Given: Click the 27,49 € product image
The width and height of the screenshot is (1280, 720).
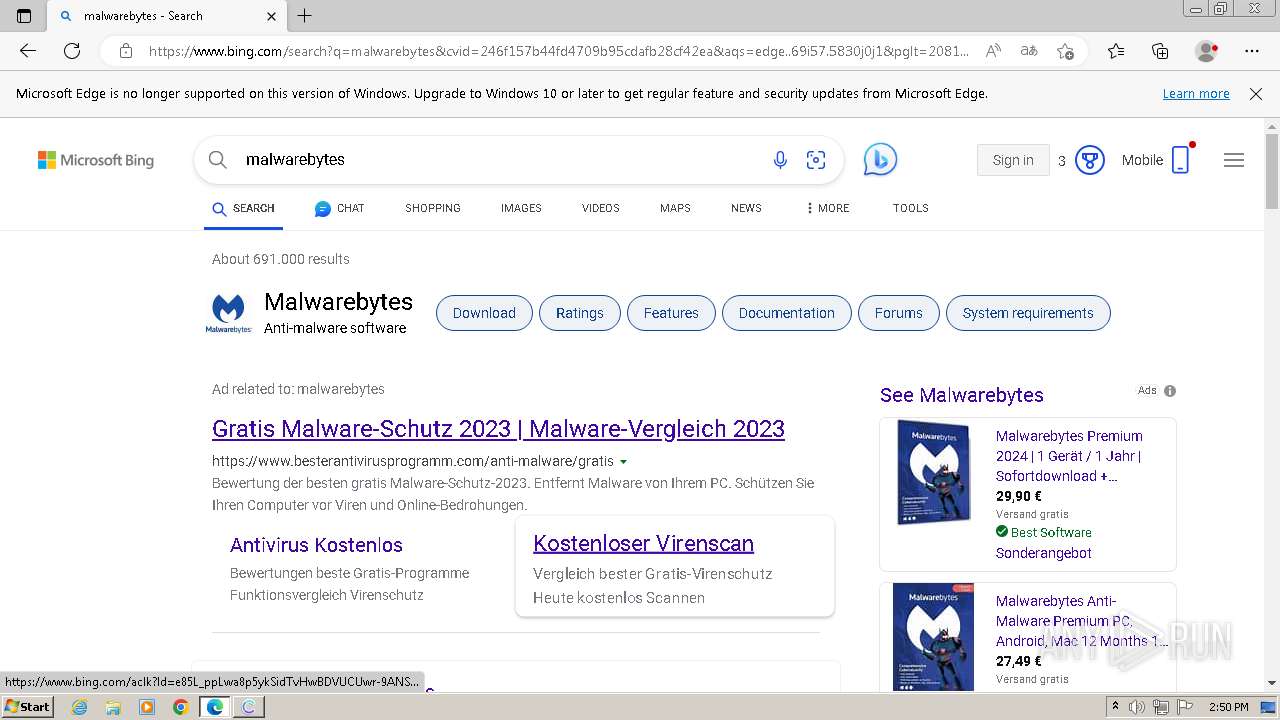Looking at the screenshot, I should pyautogui.click(x=934, y=637).
